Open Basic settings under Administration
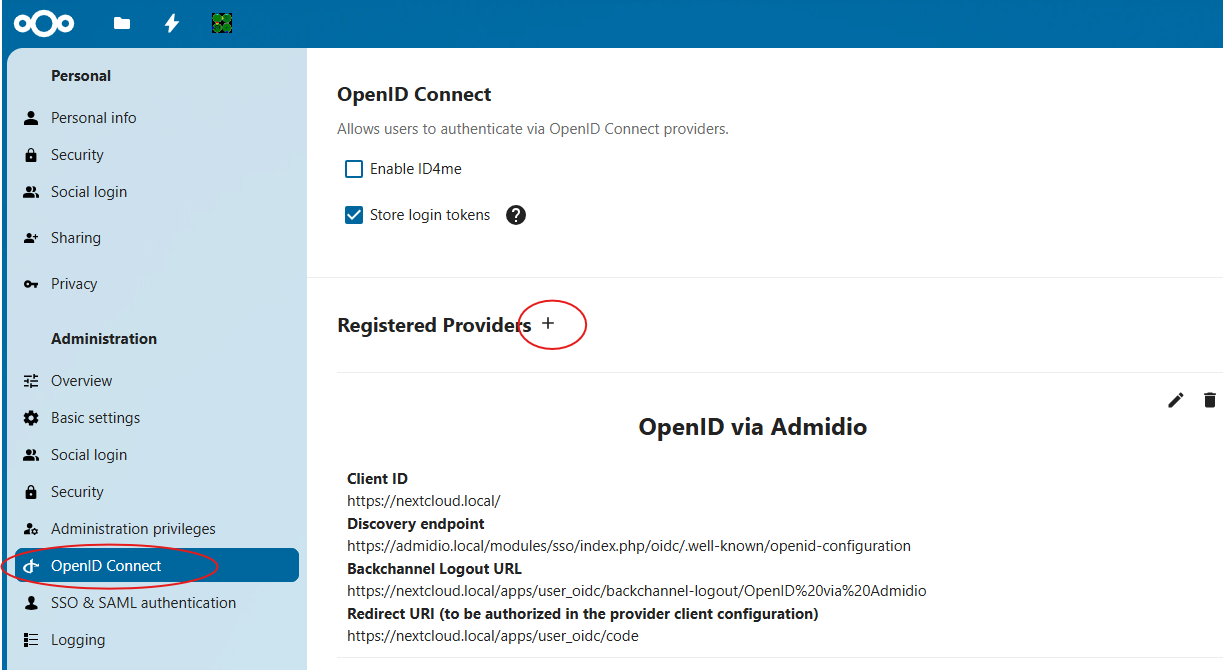 click(x=95, y=418)
